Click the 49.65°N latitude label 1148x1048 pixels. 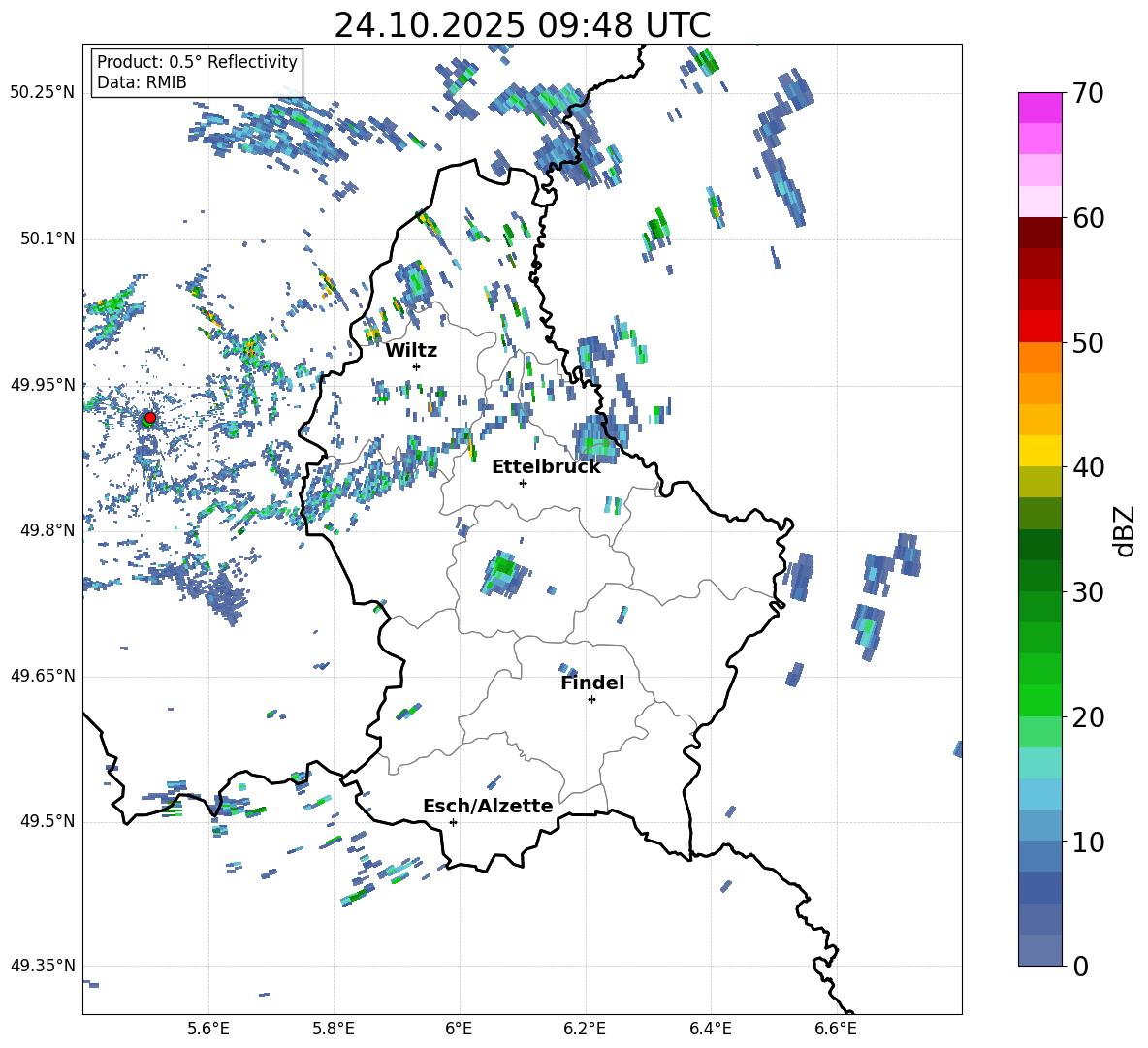click(x=43, y=676)
